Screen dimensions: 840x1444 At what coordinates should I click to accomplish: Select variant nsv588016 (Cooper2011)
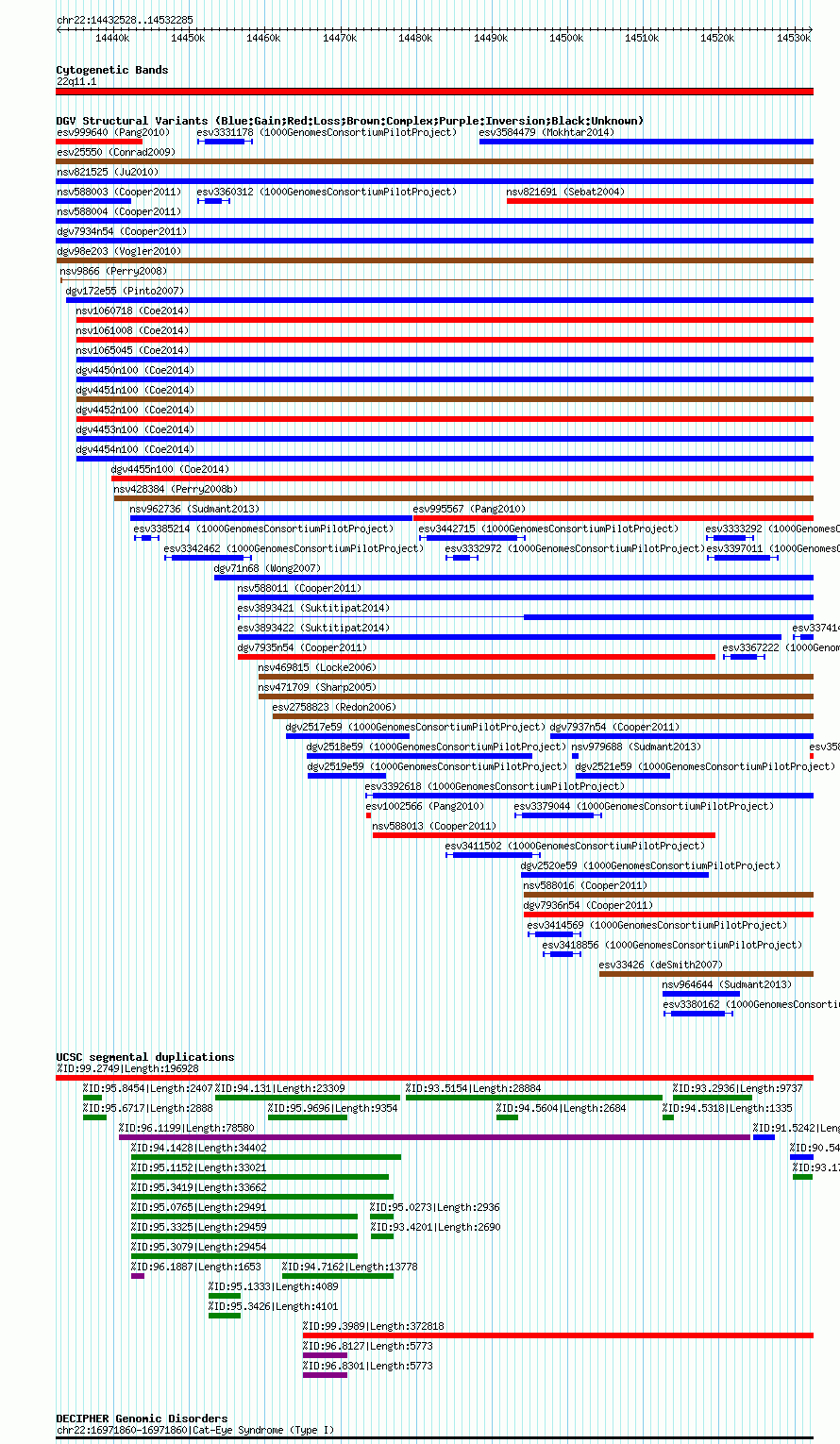(x=667, y=895)
